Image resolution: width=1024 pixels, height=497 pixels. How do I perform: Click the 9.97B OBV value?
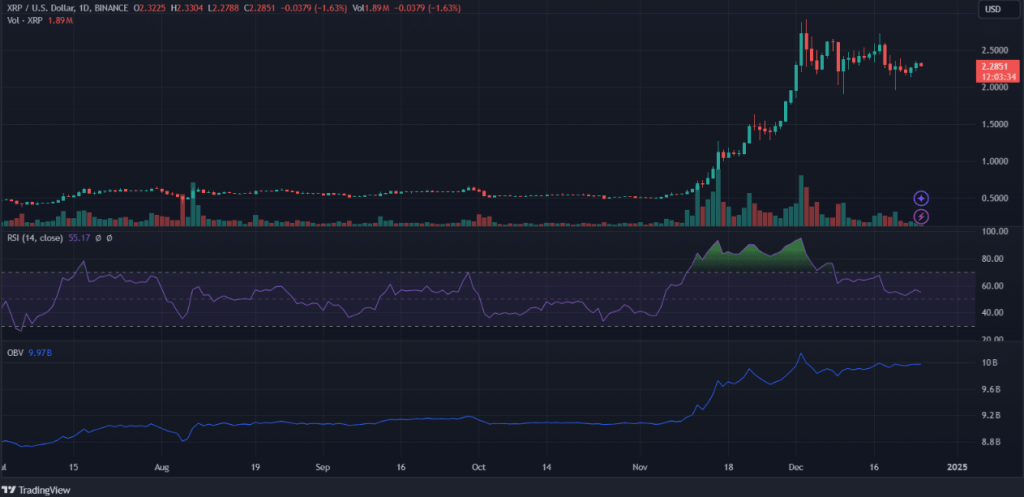39,353
